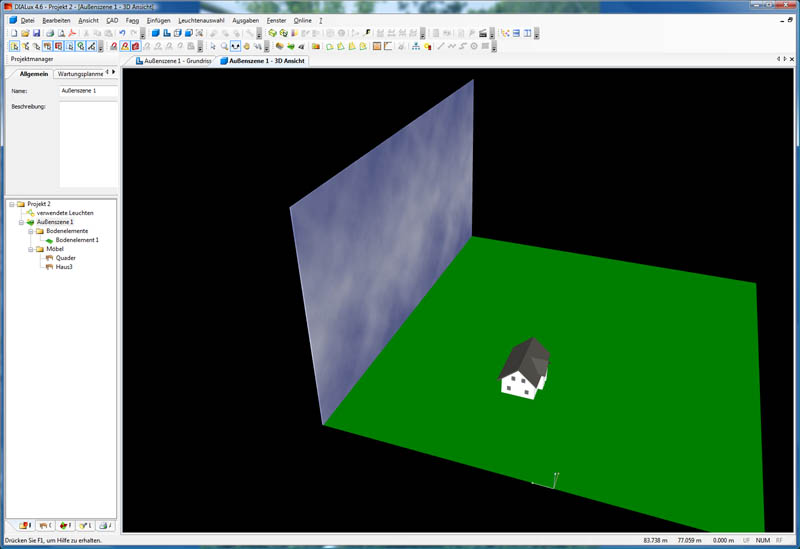Image resolution: width=800 pixels, height=549 pixels.
Task: Select the arrow pointer tool
Action: coord(213,46)
